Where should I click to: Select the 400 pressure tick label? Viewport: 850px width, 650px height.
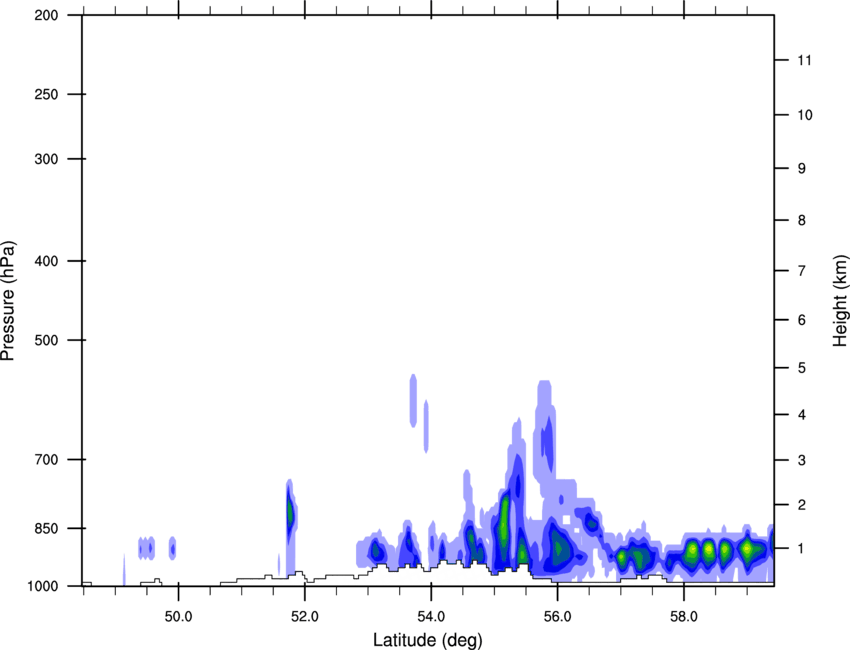pos(46,261)
